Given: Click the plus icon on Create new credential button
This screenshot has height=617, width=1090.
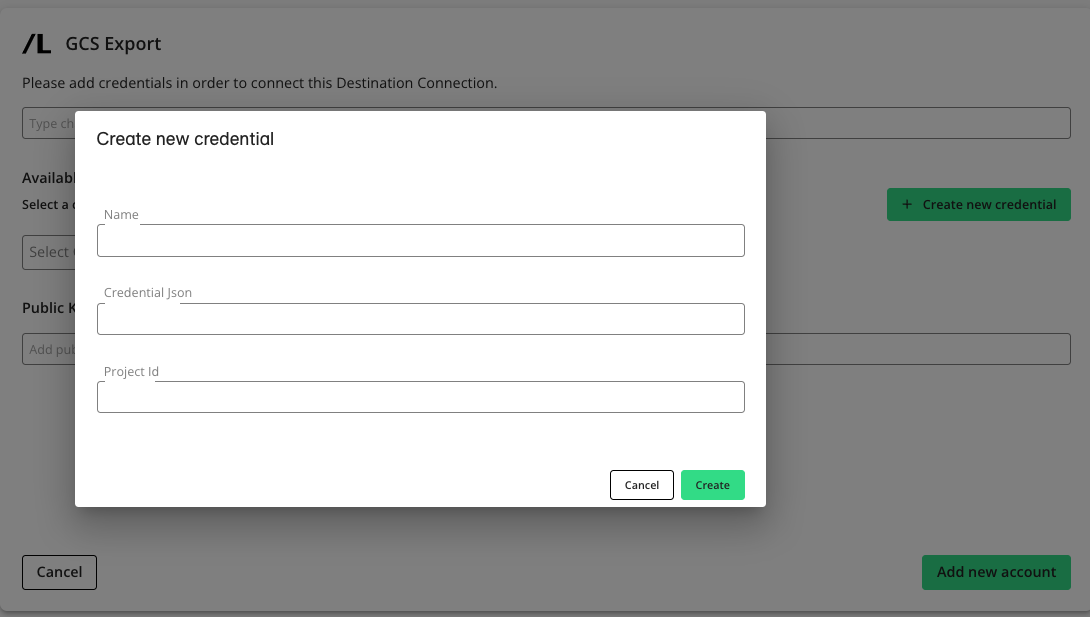Looking at the screenshot, I should click(907, 204).
